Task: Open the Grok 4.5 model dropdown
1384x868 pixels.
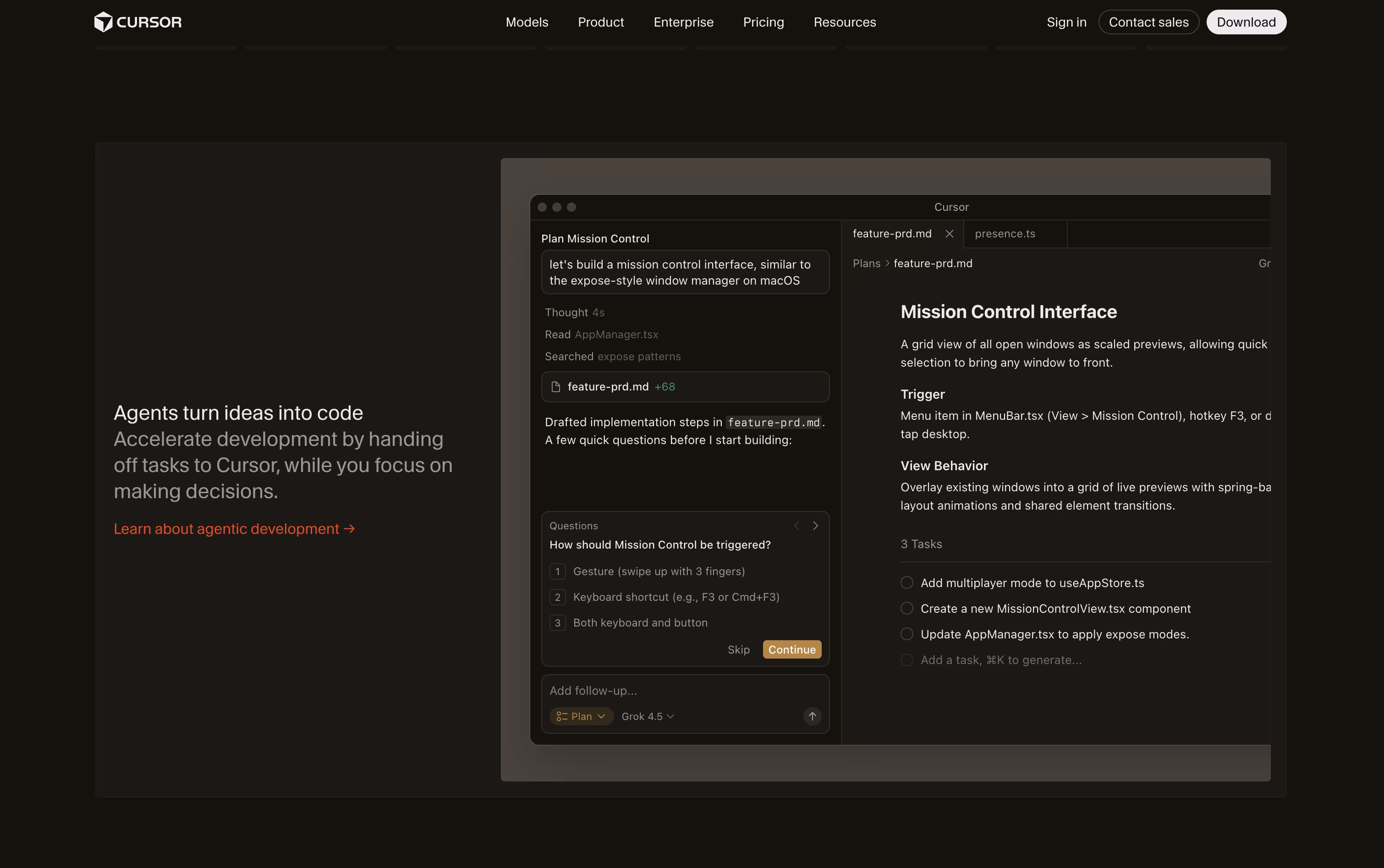Action: click(647, 716)
